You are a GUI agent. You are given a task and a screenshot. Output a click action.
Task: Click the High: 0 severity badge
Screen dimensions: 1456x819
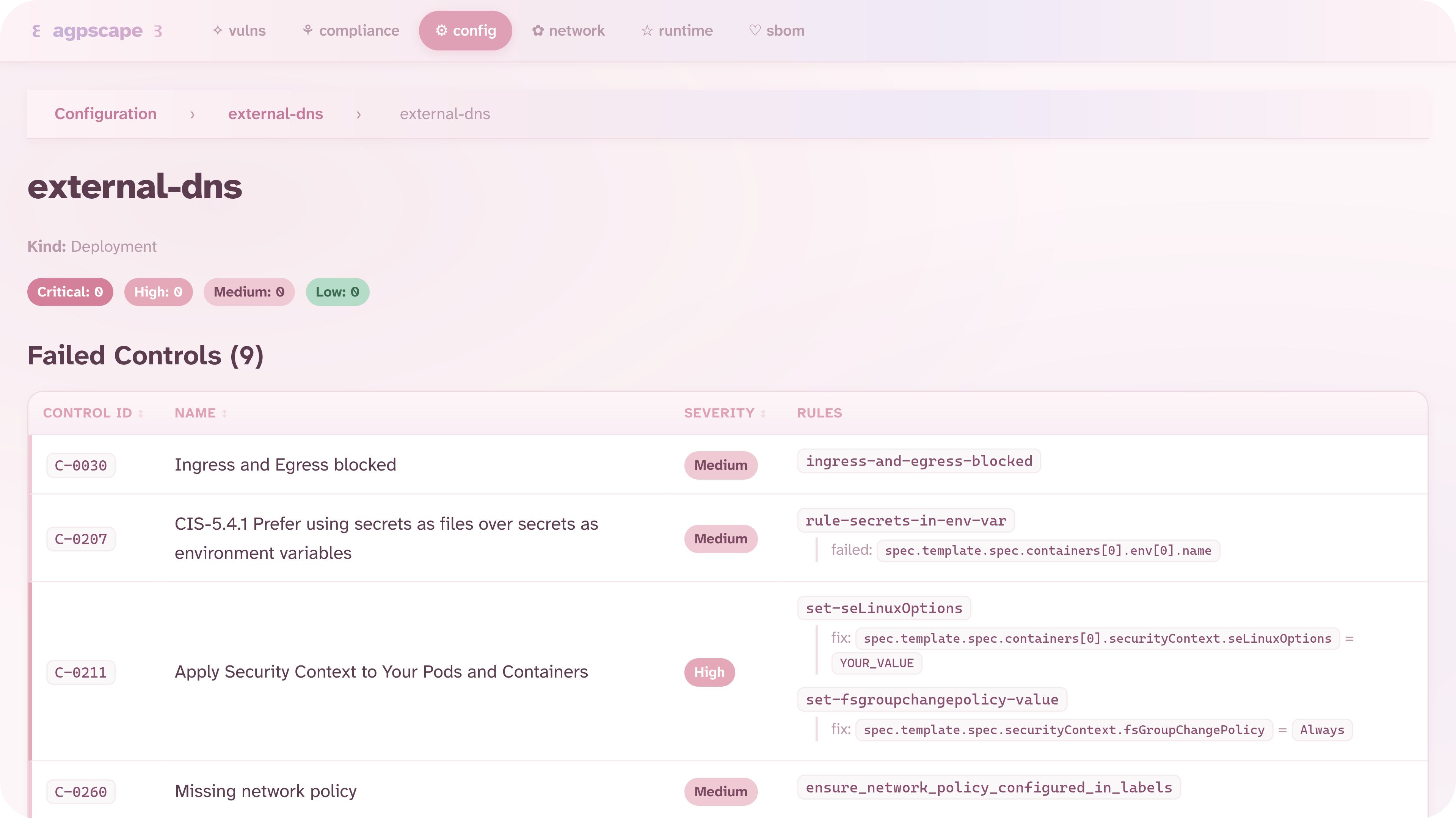tap(158, 292)
